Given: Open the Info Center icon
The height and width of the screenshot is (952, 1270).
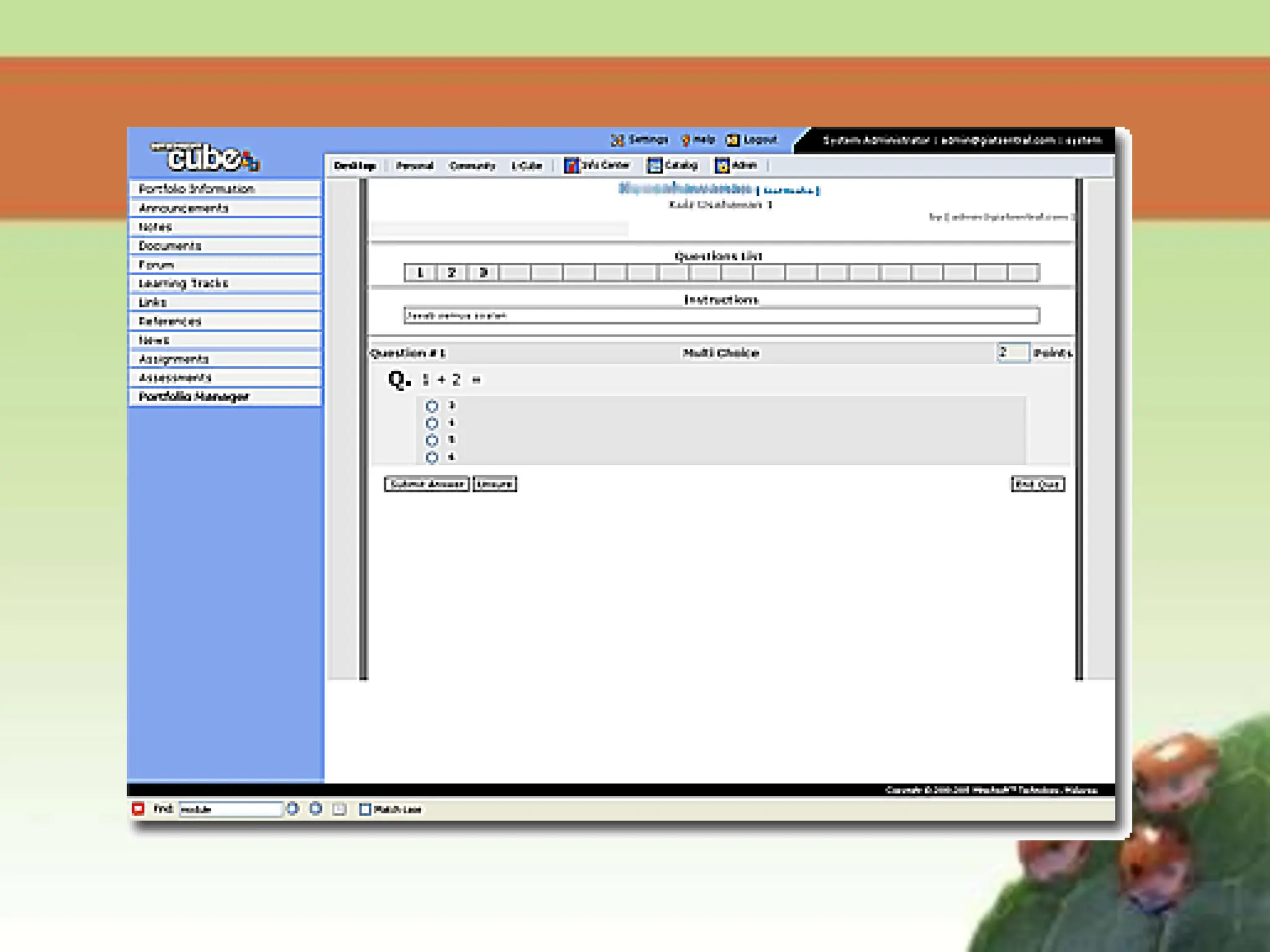Looking at the screenshot, I should pos(571,165).
